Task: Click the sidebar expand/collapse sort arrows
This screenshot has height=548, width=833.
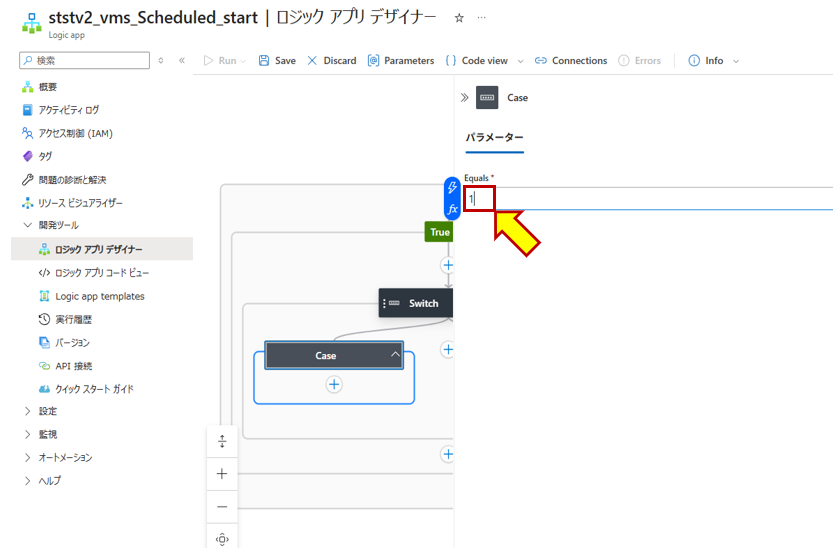Action: pos(161,60)
